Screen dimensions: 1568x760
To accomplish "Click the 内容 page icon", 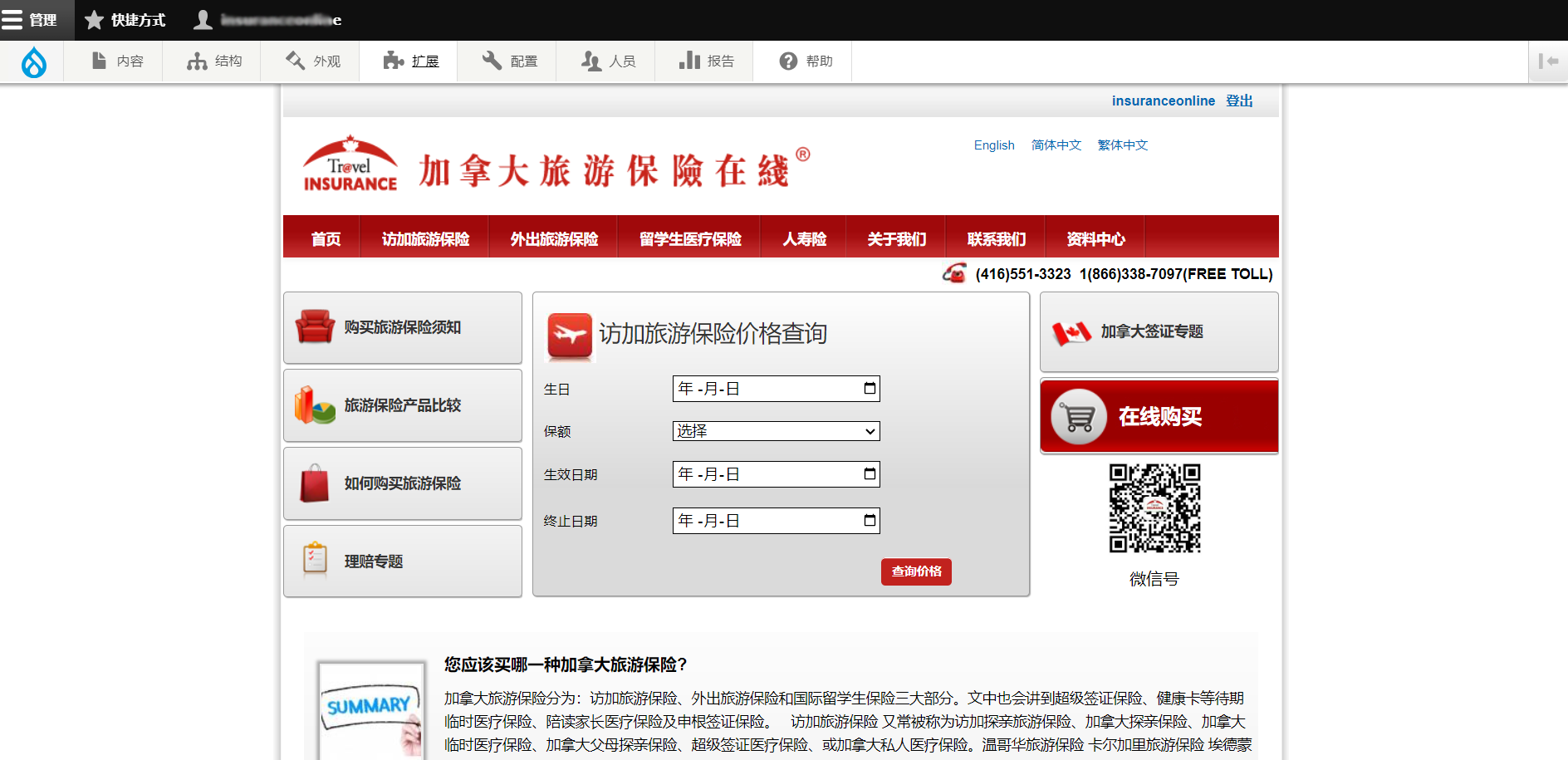I will 99,61.
